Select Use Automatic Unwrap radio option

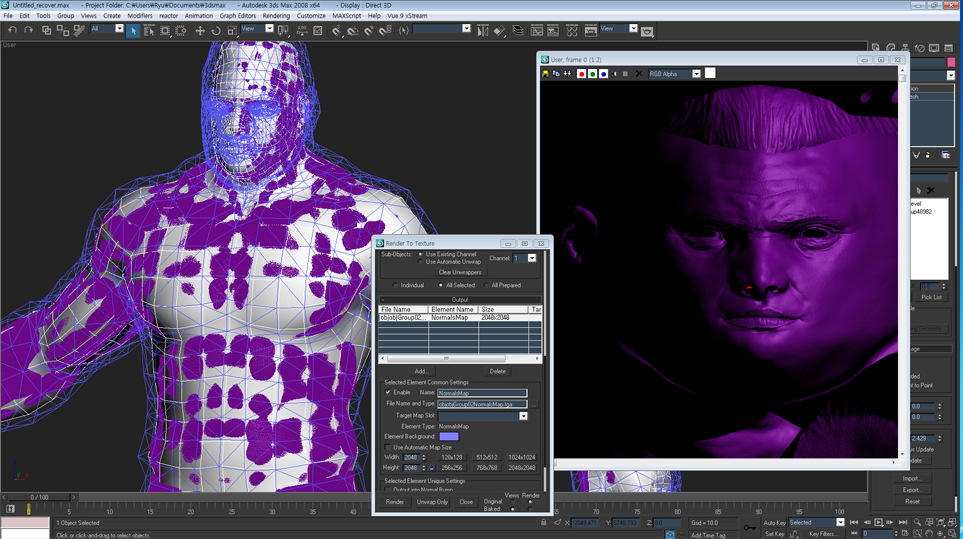point(421,262)
